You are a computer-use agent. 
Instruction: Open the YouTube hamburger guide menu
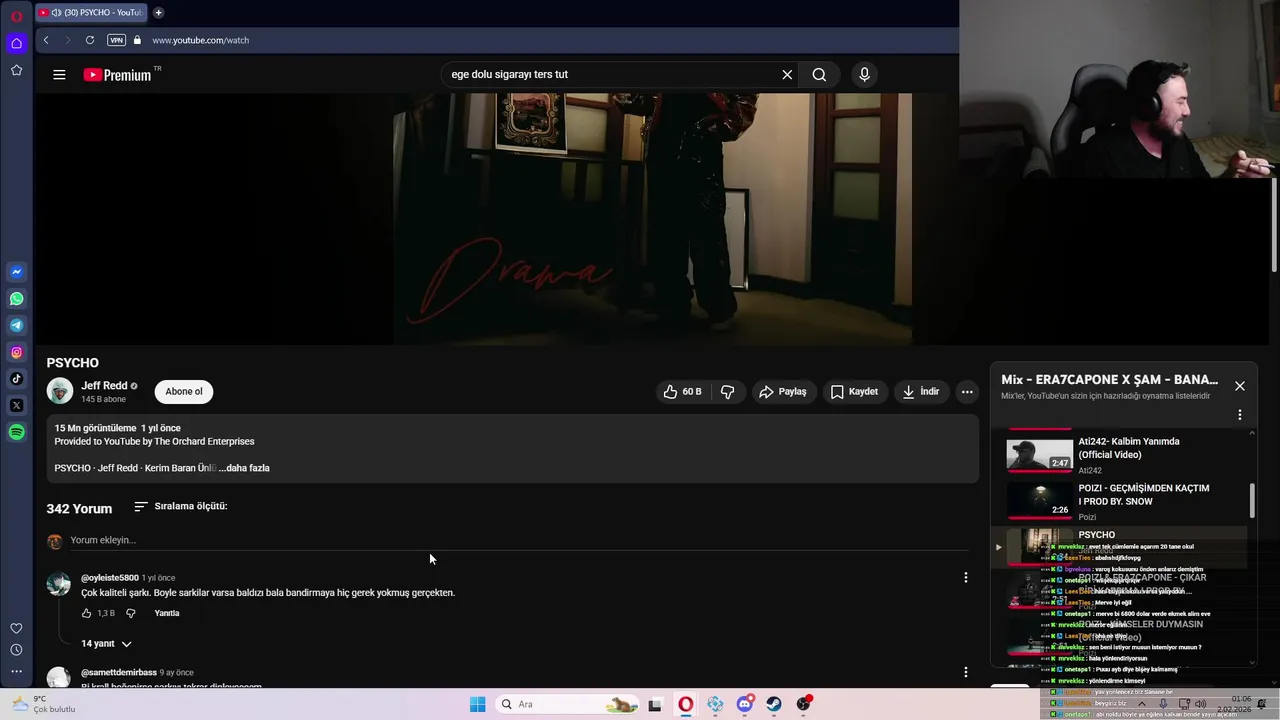click(x=59, y=74)
